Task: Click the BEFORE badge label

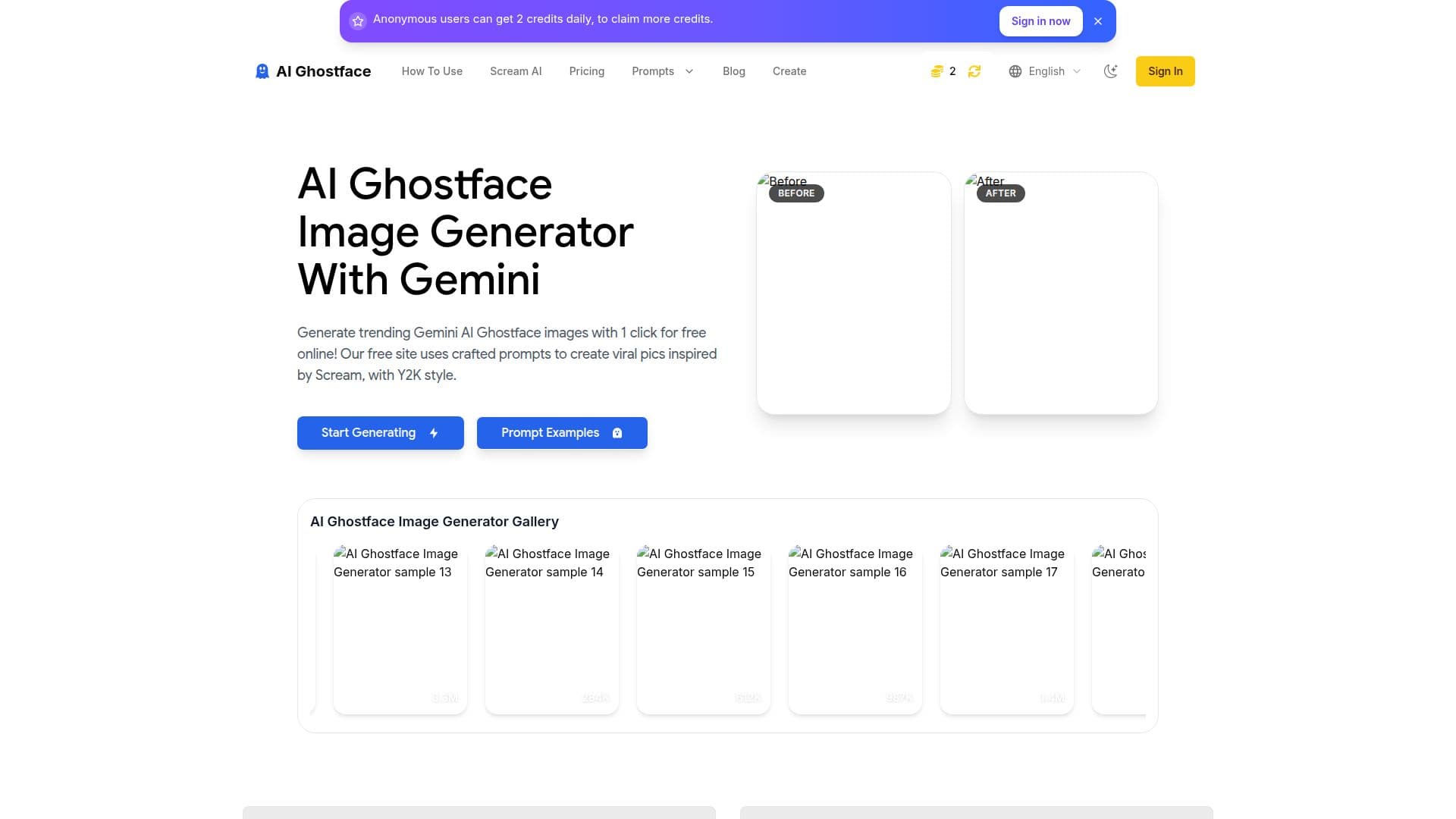Action: [x=796, y=193]
